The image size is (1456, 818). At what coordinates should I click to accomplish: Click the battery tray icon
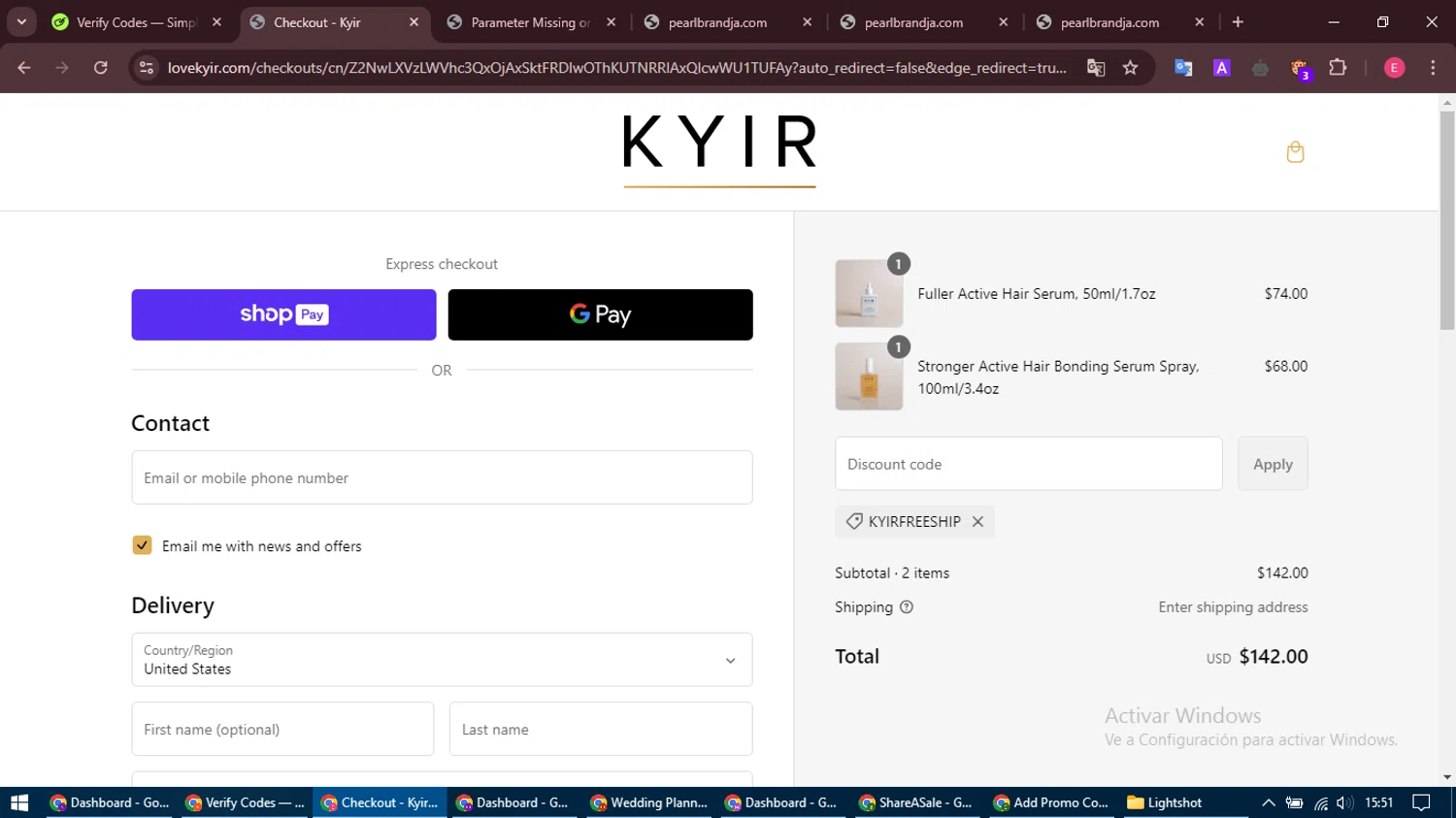click(x=1294, y=802)
